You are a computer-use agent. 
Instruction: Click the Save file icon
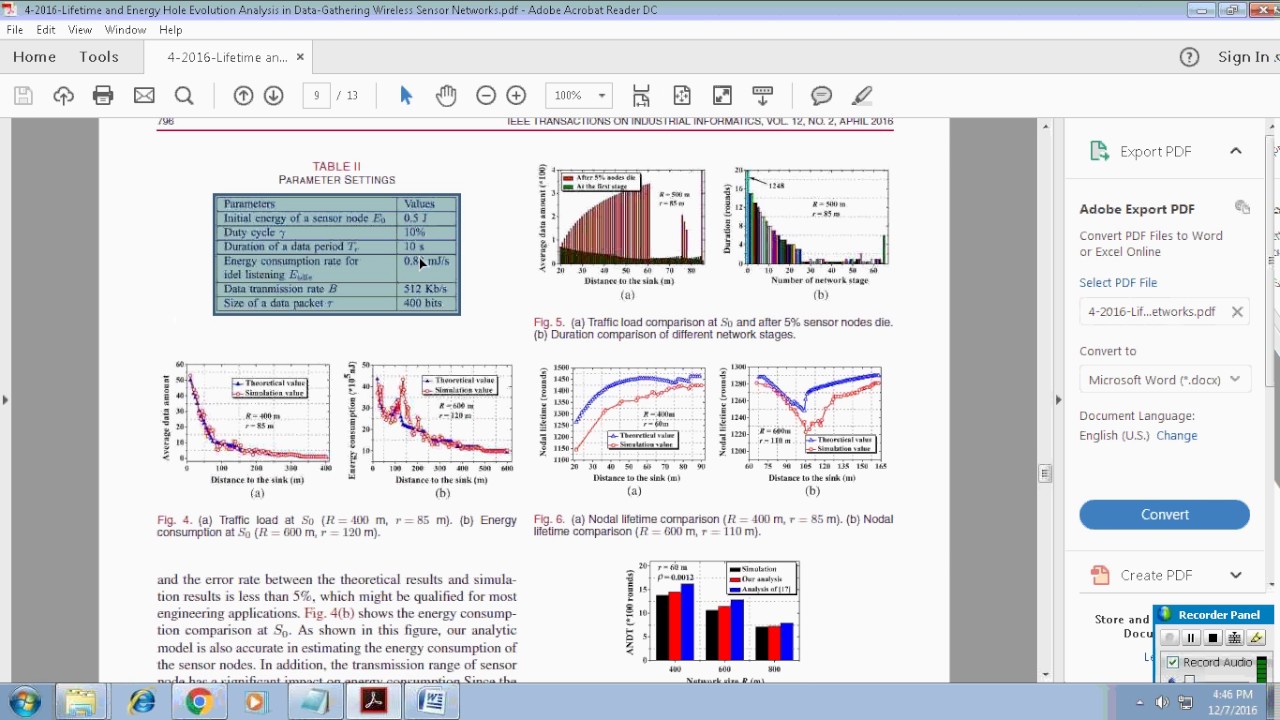(23, 95)
